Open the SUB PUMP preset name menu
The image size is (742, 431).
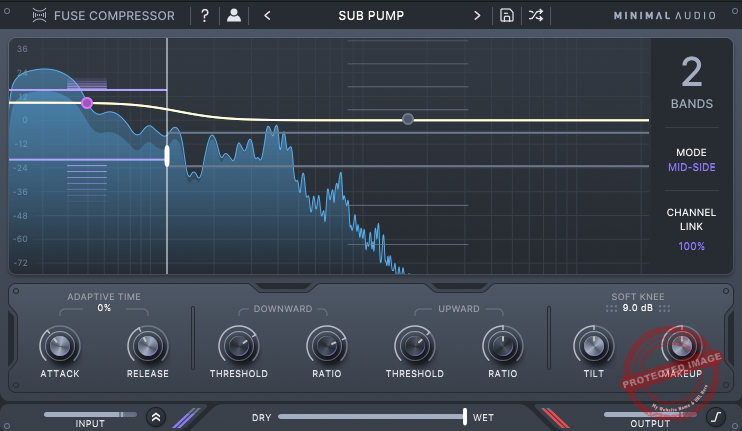coord(371,16)
